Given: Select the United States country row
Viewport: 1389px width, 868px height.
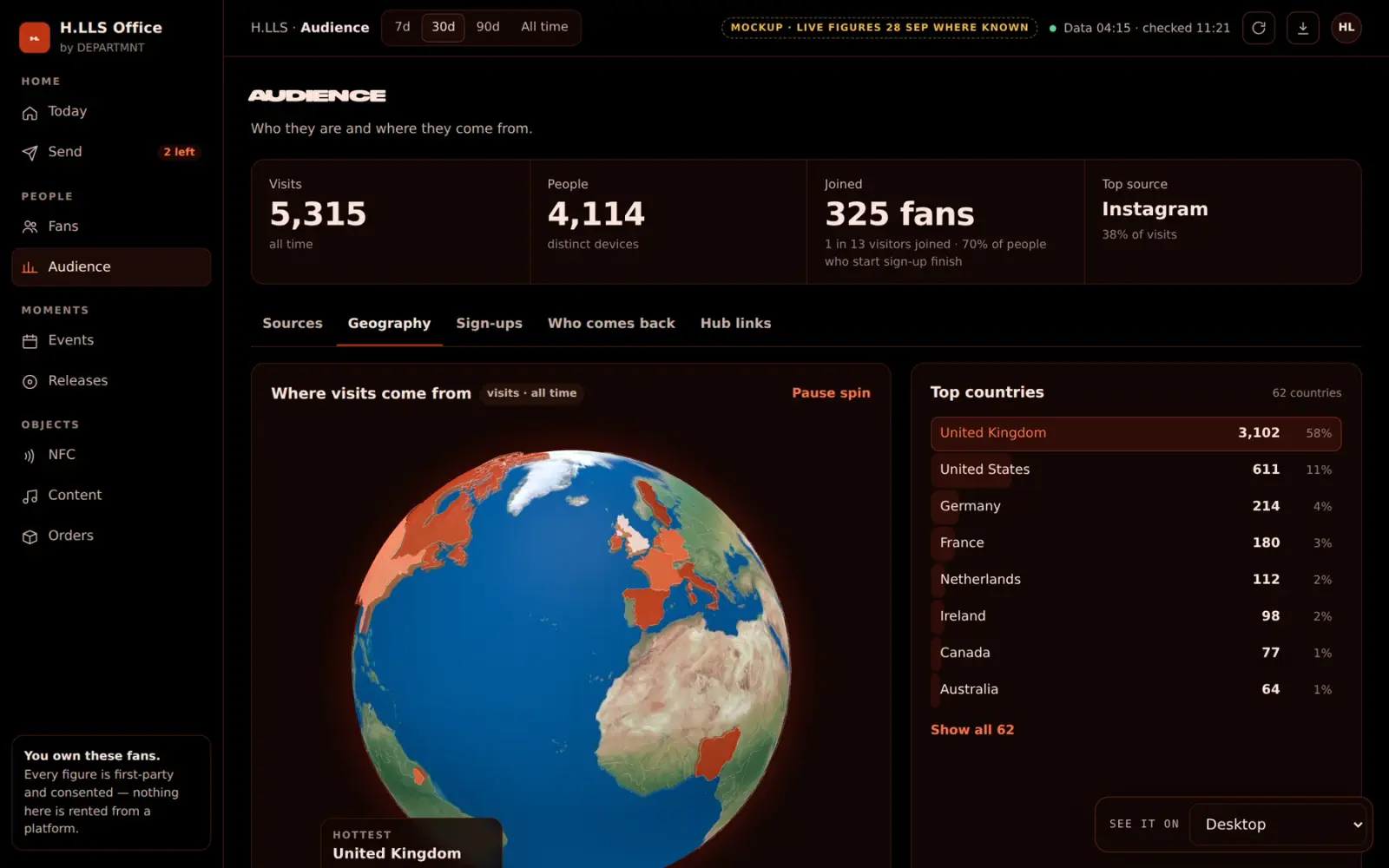Looking at the screenshot, I should pos(1136,470).
